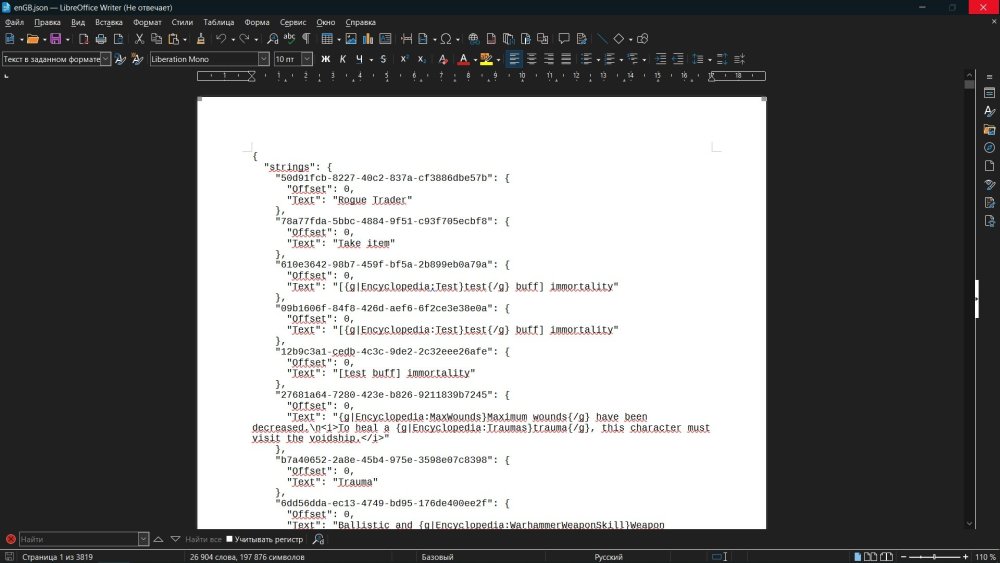
Task: Toggle bold formatting (Ж)
Action: (x=325, y=59)
